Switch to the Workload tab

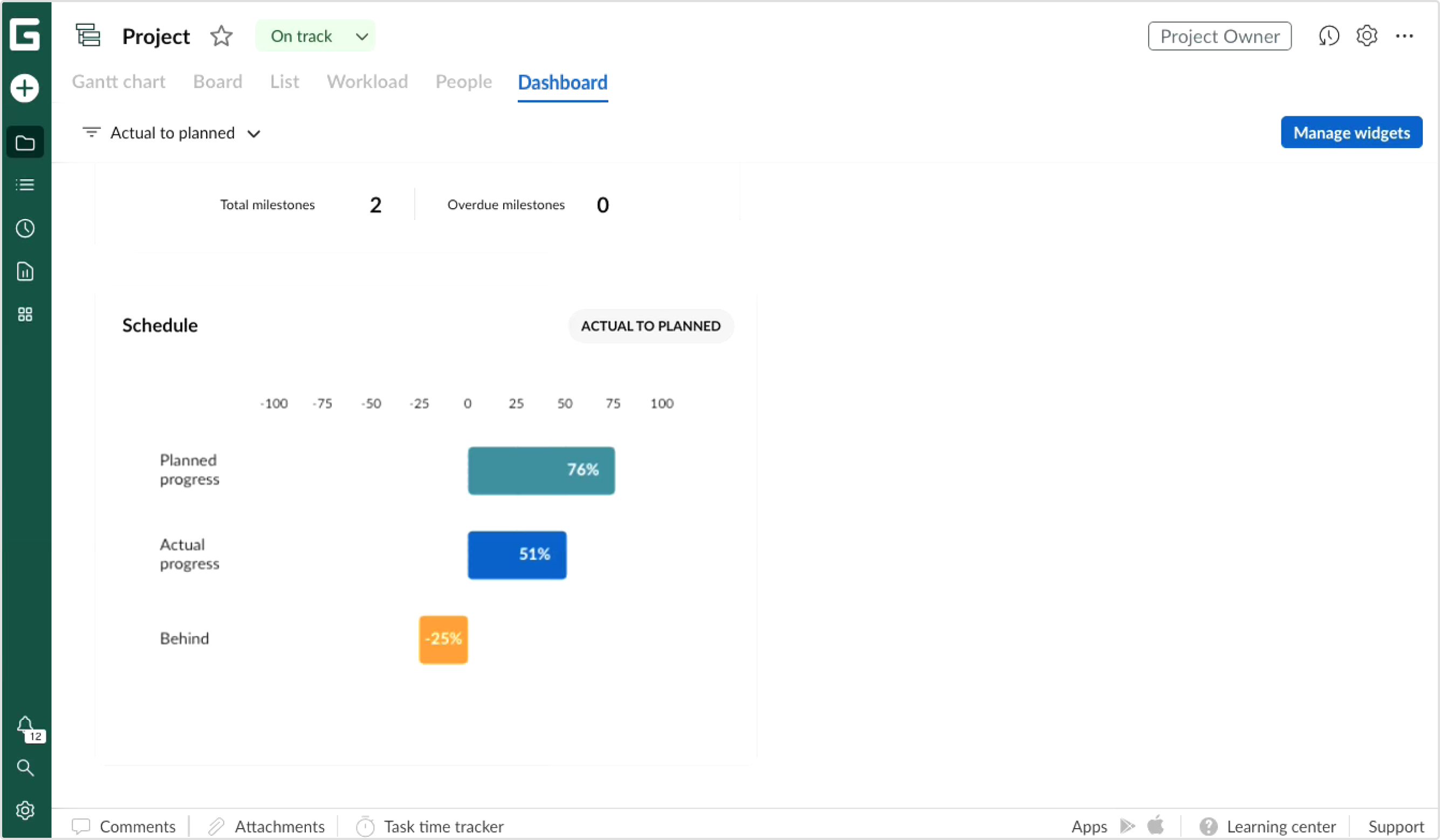click(x=367, y=82)
